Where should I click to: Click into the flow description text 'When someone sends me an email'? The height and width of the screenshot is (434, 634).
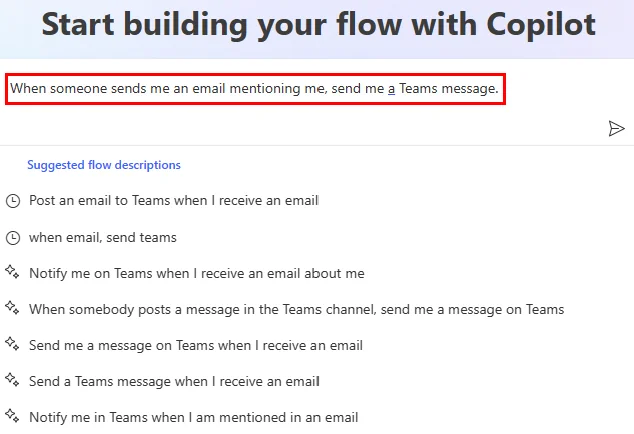pyautogui.click(x=118, y=89)
